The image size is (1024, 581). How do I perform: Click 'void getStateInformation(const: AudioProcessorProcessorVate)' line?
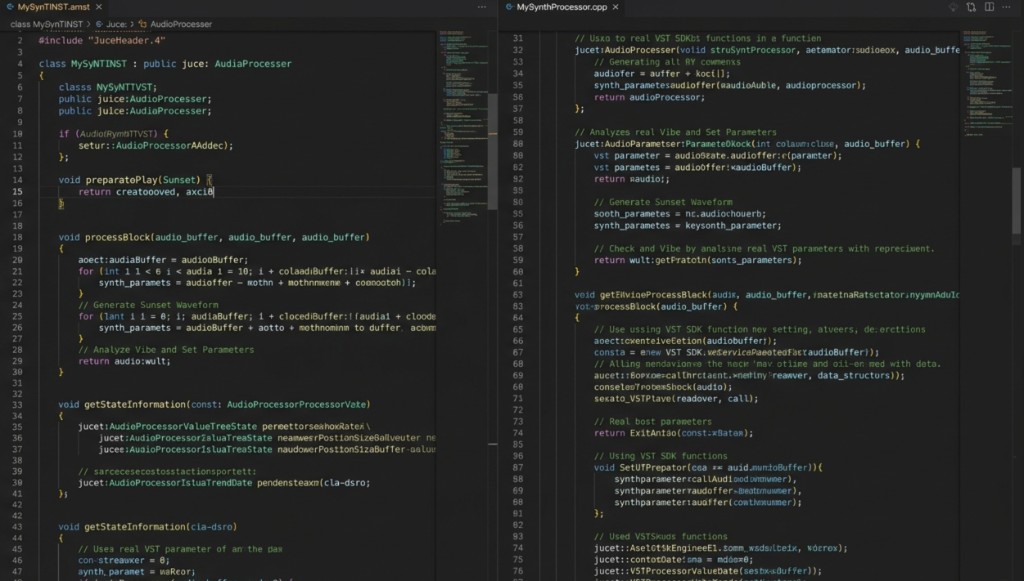214,405
